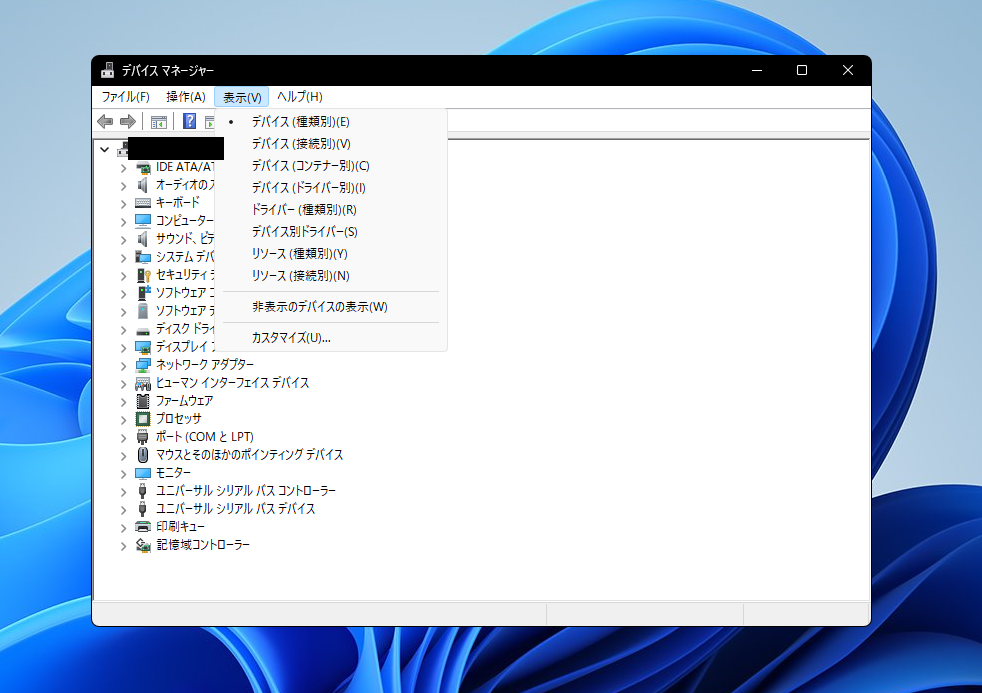The image size is (982, 693).
Task: Expand the ポート (COM と LPT) node
Action: 123,438
